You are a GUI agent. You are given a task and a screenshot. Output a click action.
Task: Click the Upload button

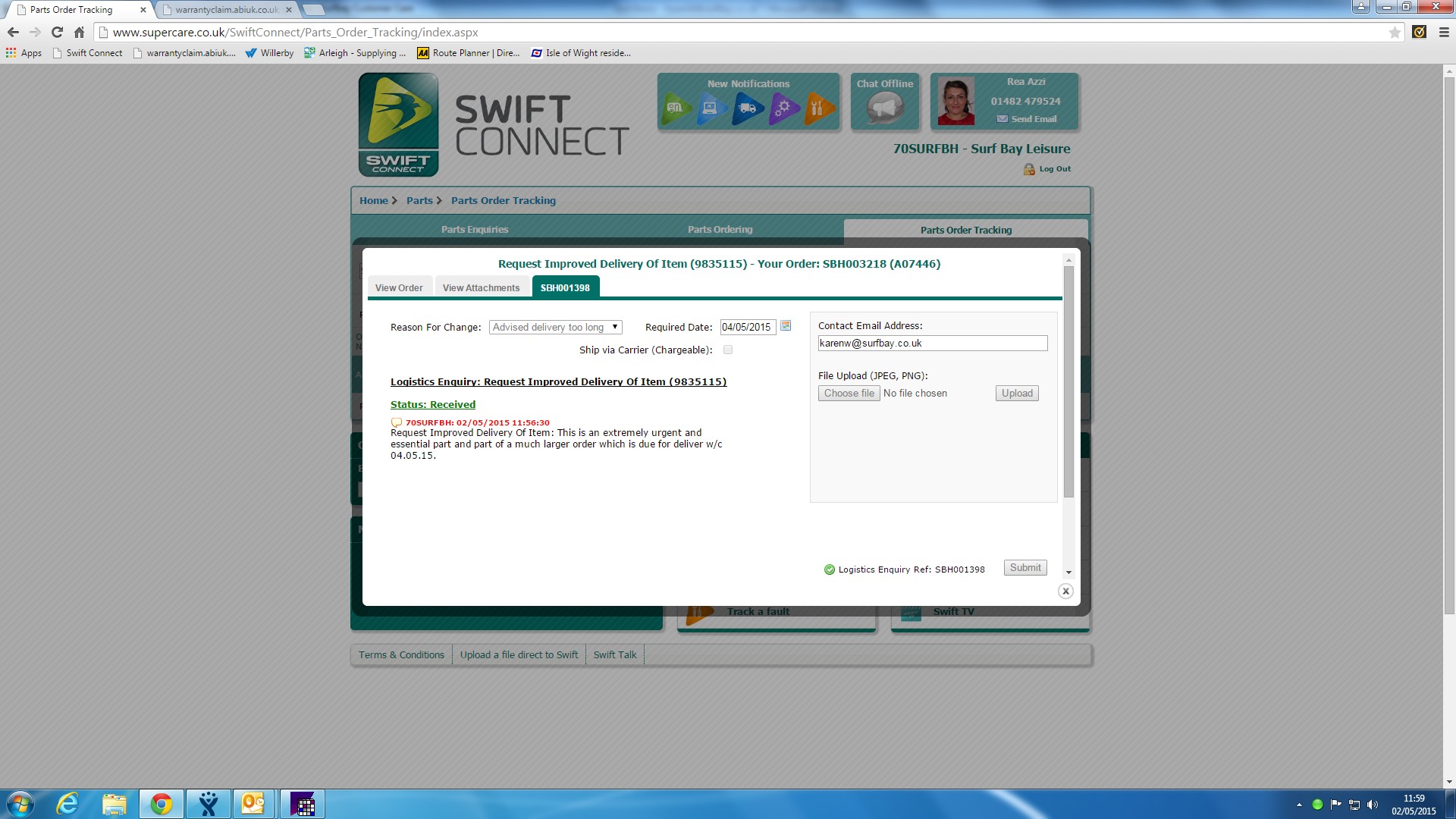point(1016,394)
